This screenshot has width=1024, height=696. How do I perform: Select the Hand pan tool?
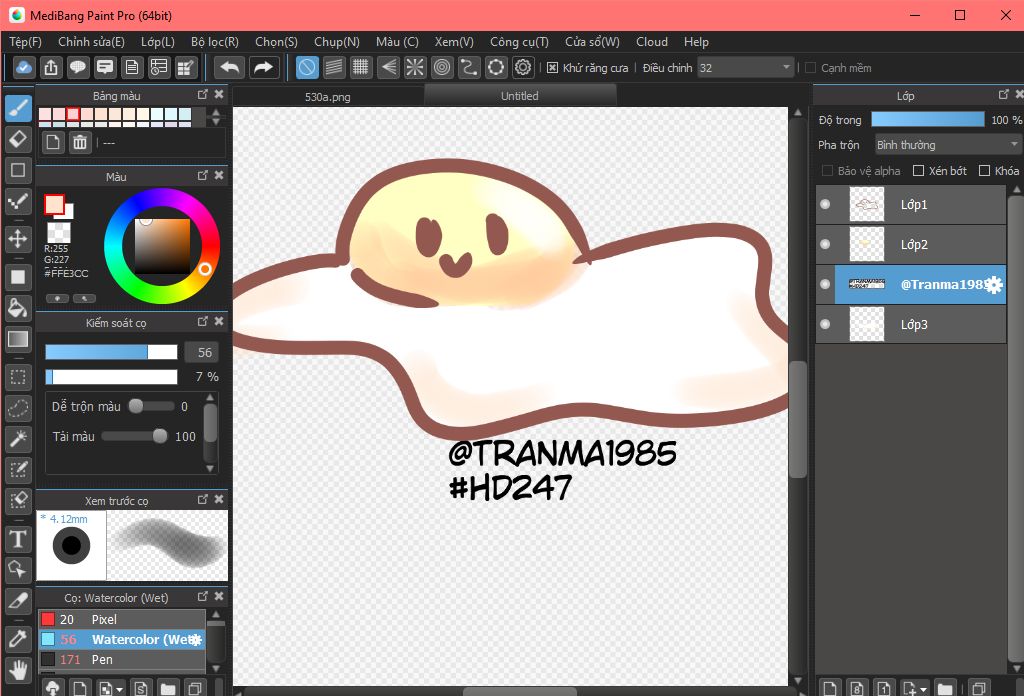[18, 669]
